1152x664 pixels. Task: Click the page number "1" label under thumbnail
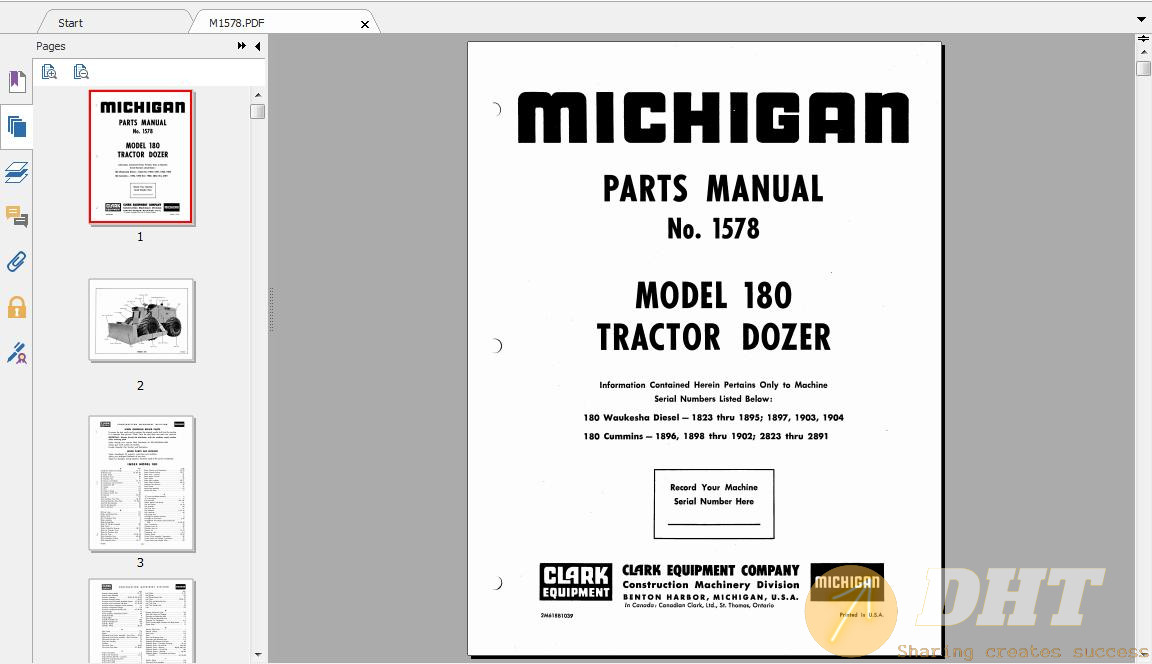point(140,237)
